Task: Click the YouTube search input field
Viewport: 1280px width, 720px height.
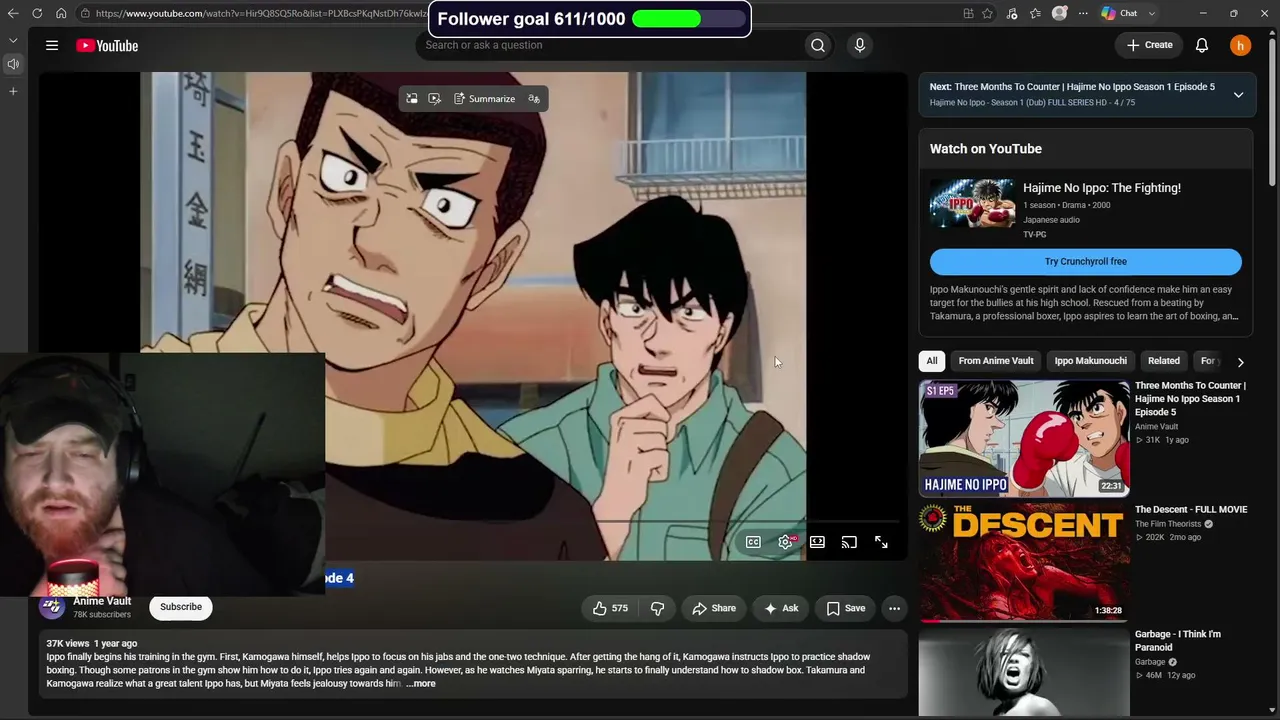Action: (x=610, y=45)
